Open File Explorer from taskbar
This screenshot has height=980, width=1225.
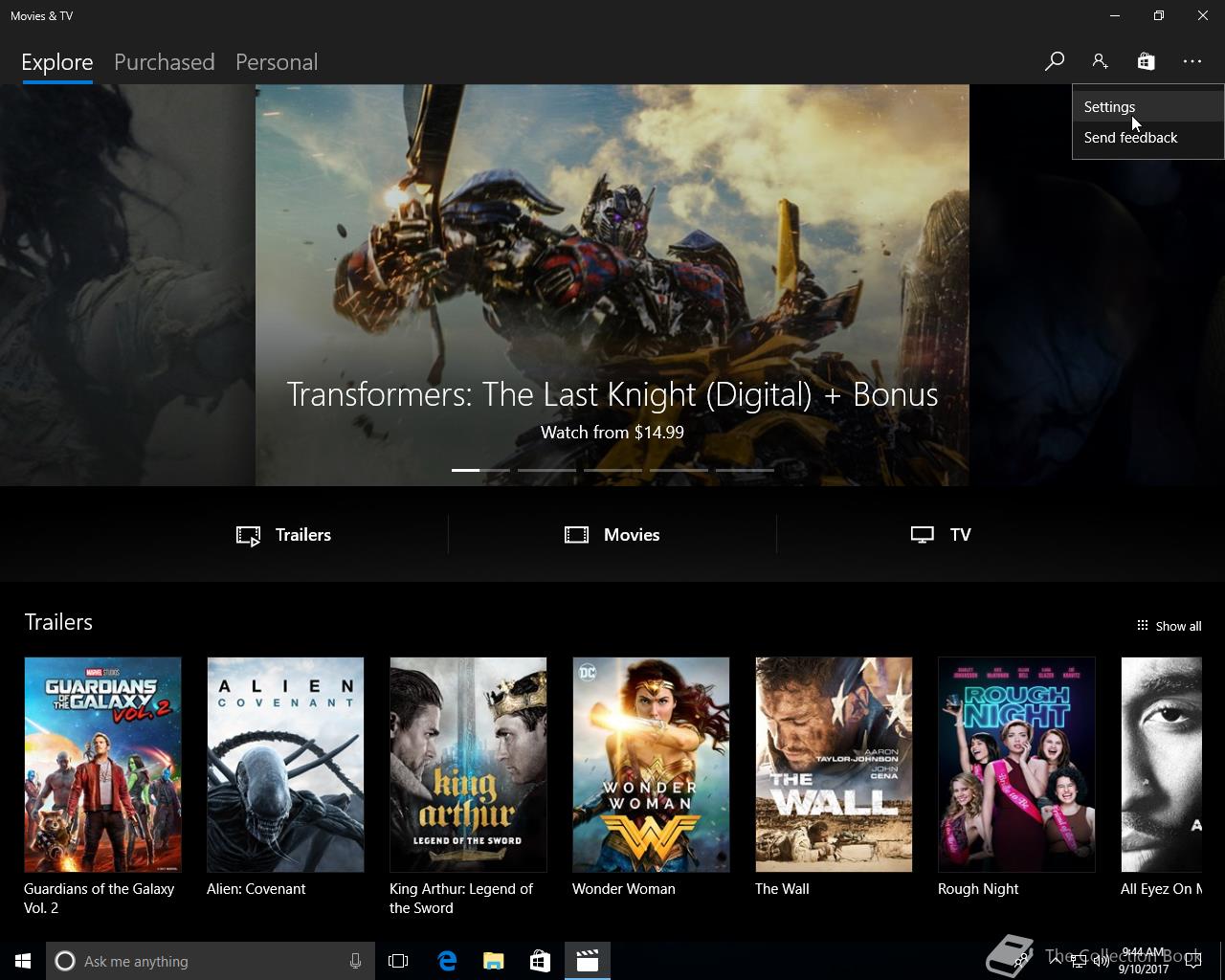493,961
